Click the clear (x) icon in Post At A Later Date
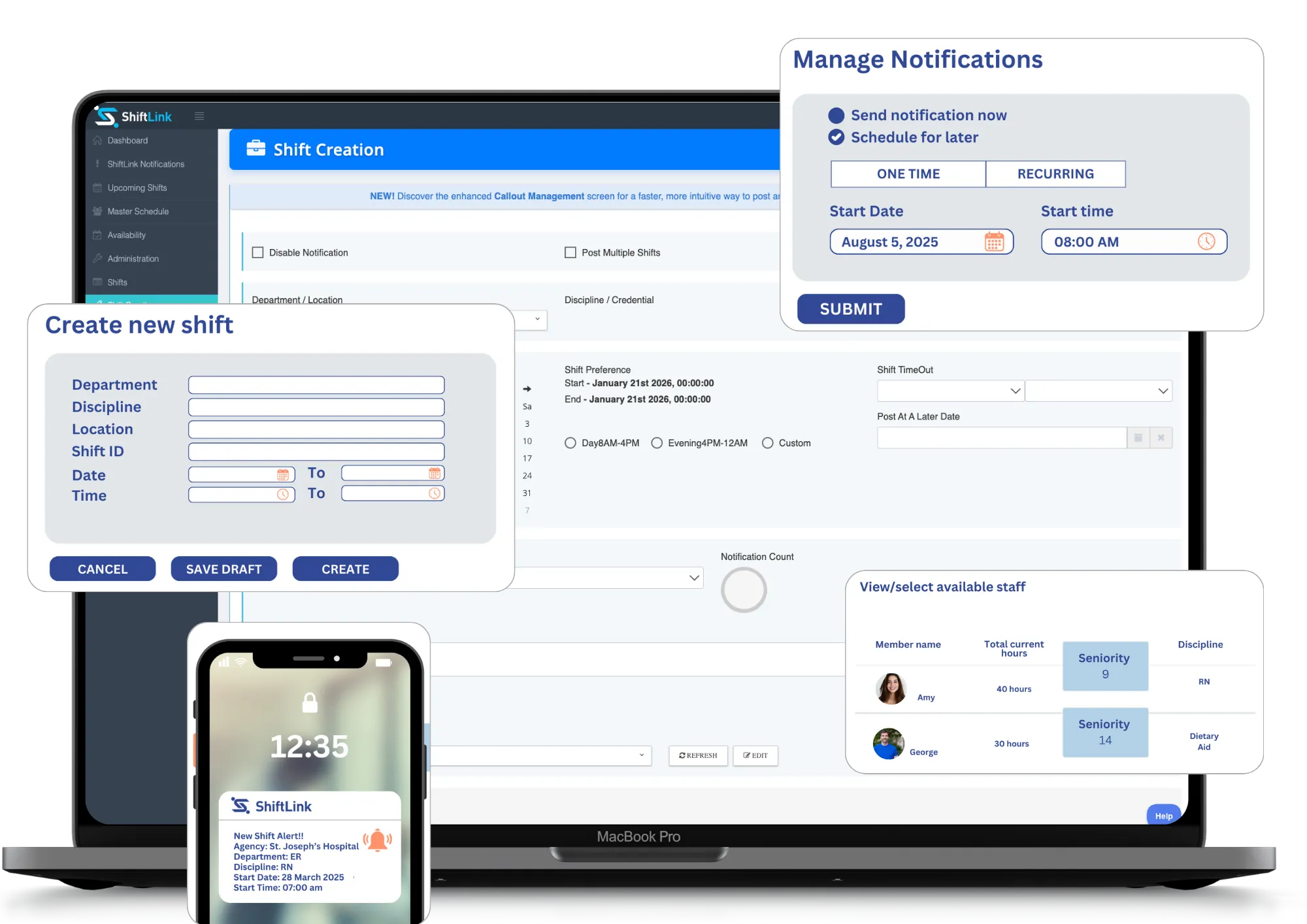This screenshot has height=924, width=1307. coord(1161,438)
